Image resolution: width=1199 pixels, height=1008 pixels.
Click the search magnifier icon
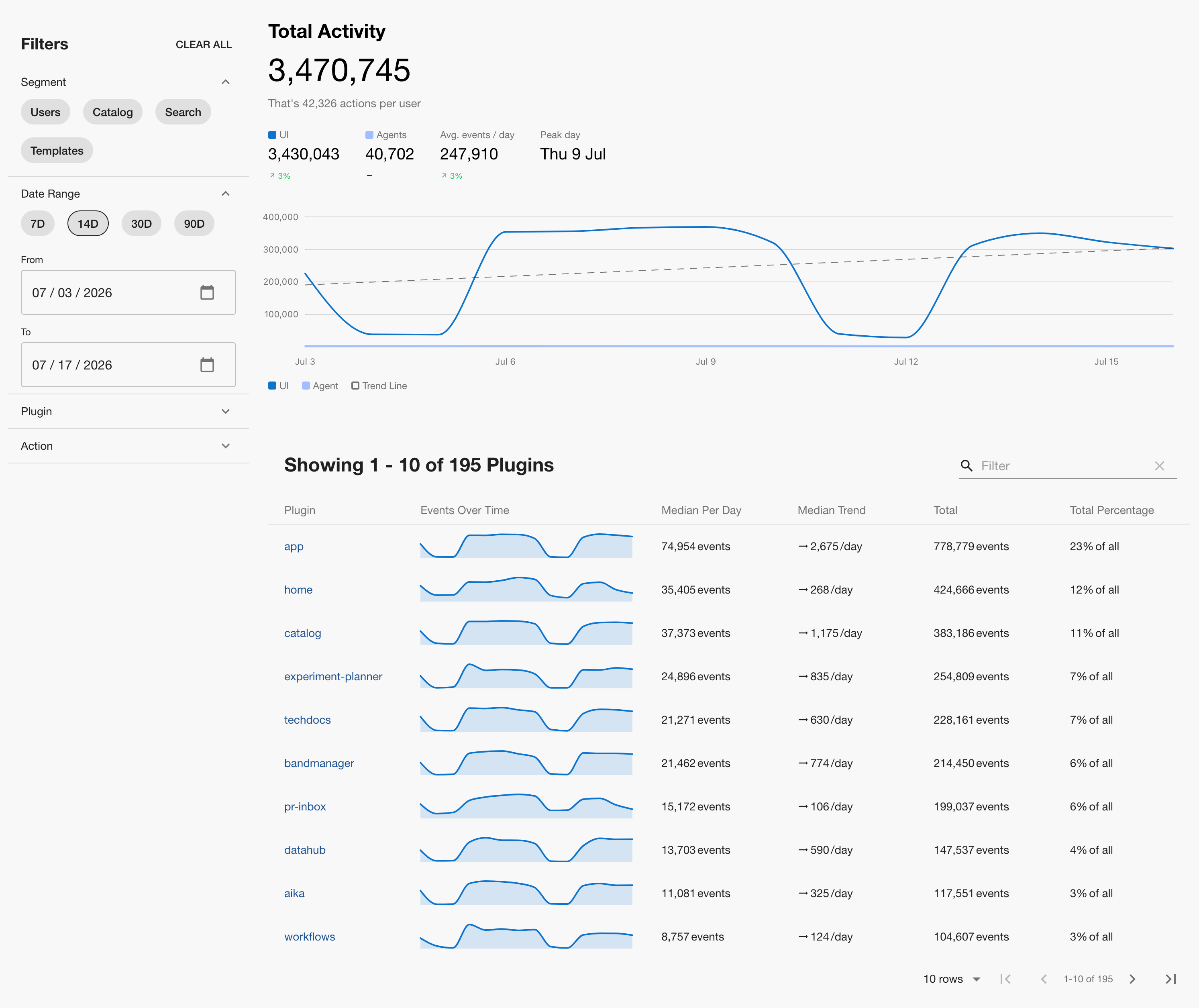tap(966, 466)
